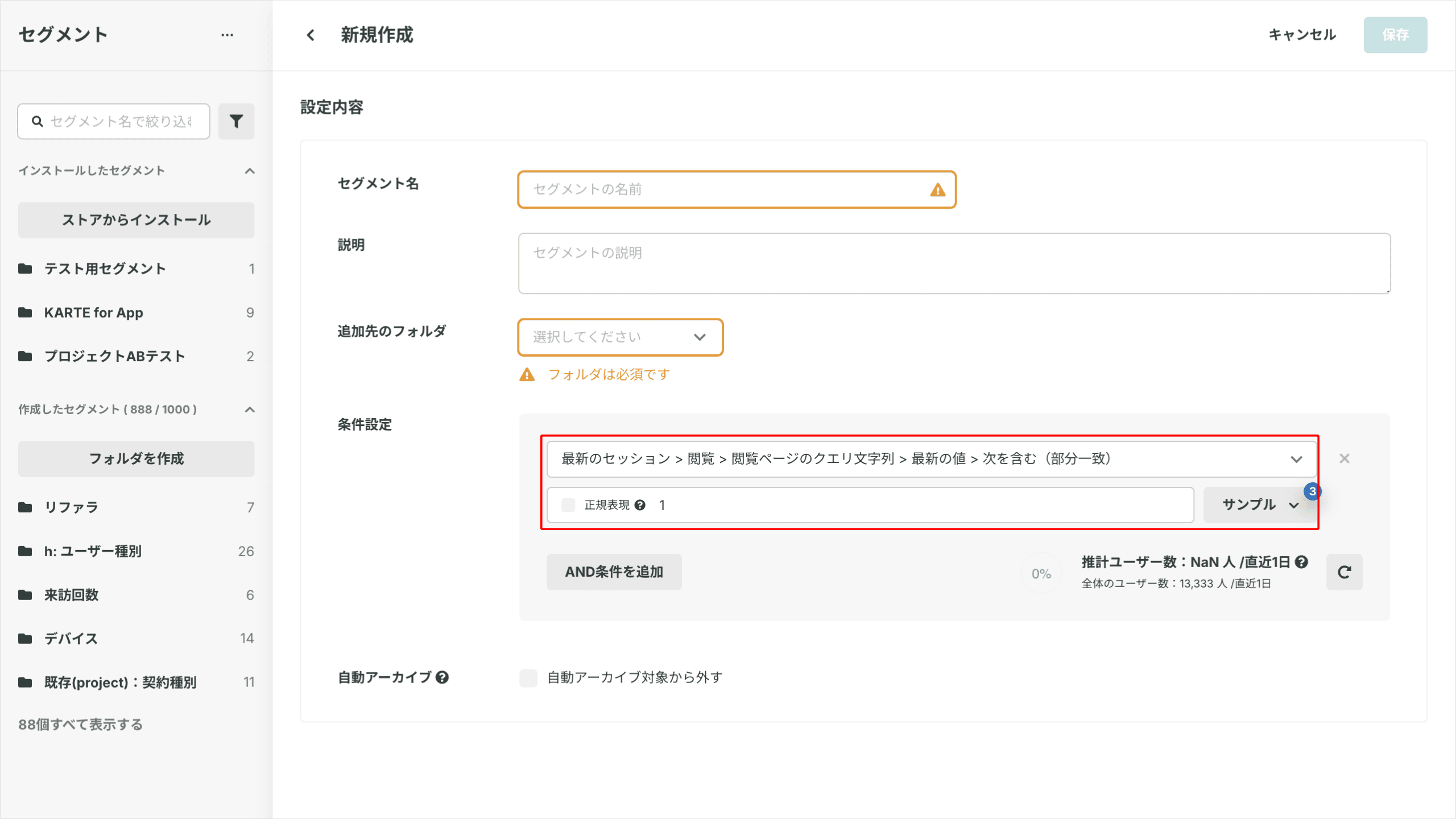
Task: Open the デバイス folder
Action: pos(71,639)
